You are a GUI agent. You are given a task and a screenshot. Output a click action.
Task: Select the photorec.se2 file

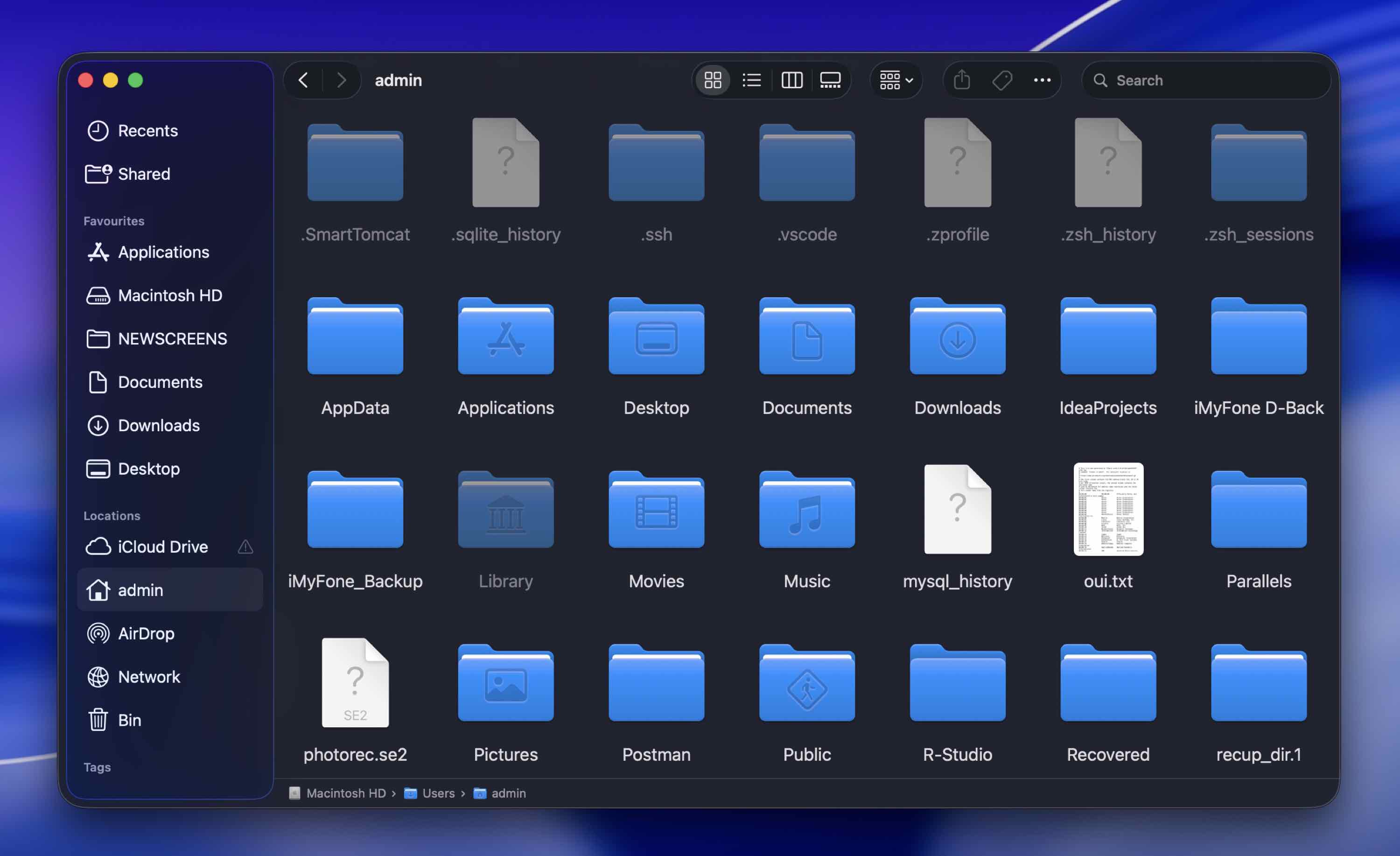(355, 683)
